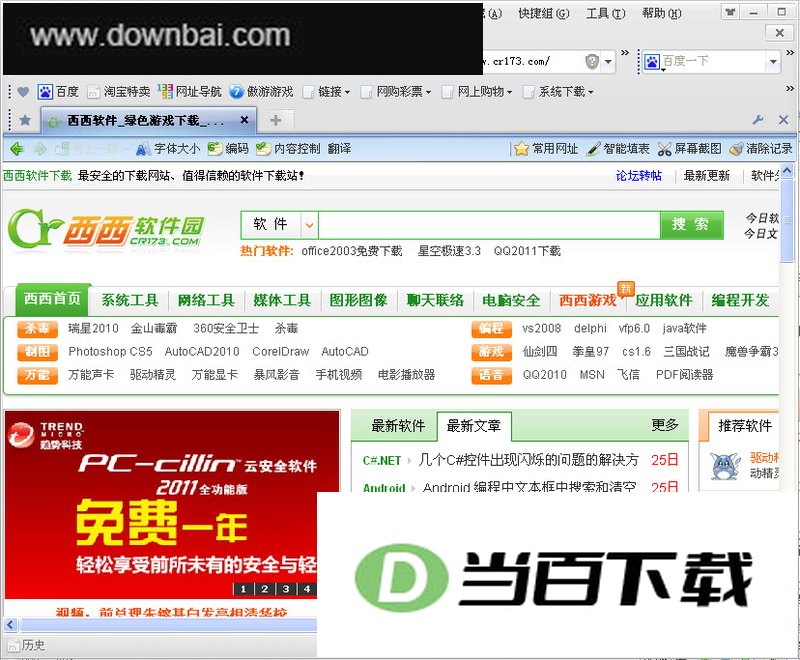Open new tab with plus button
The image size is (800, 660).
point(276,120)
